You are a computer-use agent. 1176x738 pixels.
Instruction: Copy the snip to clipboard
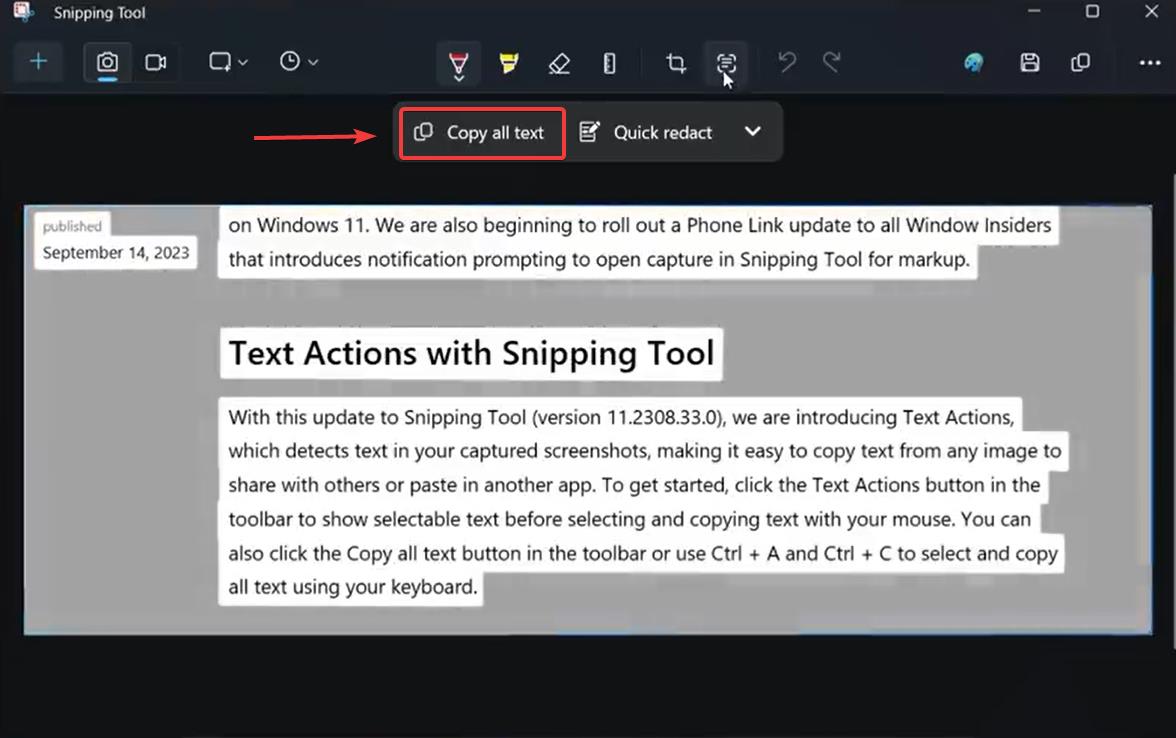(x=1081, y=63)
